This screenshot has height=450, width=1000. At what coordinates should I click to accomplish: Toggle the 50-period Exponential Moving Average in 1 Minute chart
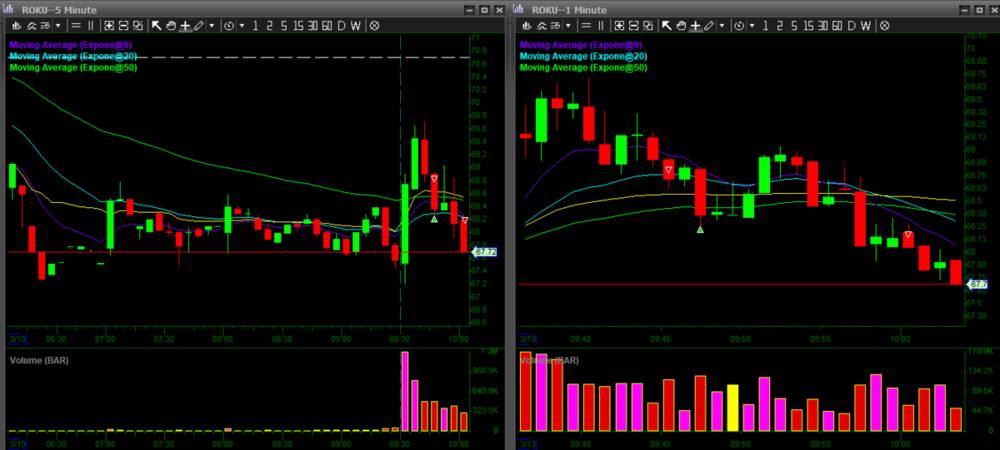pos(583,68)
